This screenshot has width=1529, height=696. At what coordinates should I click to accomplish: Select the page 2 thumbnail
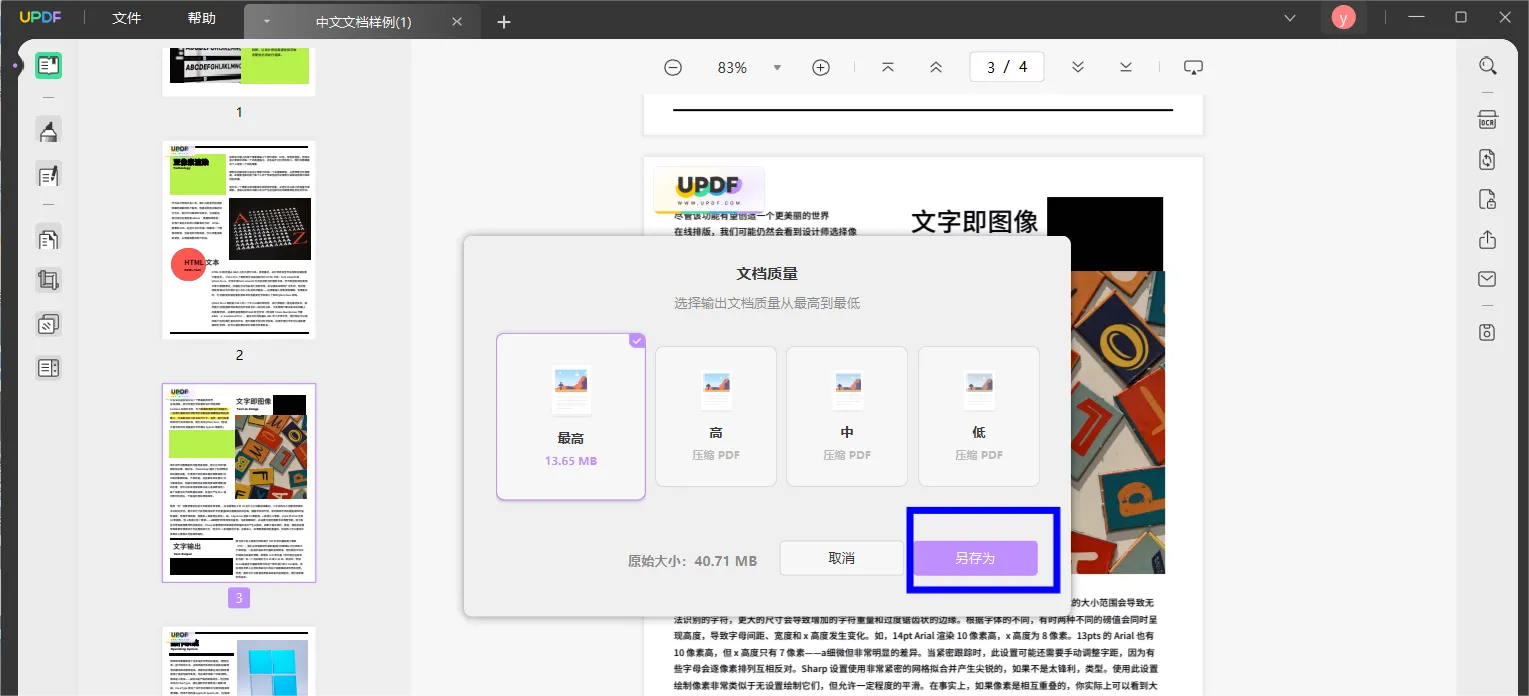coord(239,240)
